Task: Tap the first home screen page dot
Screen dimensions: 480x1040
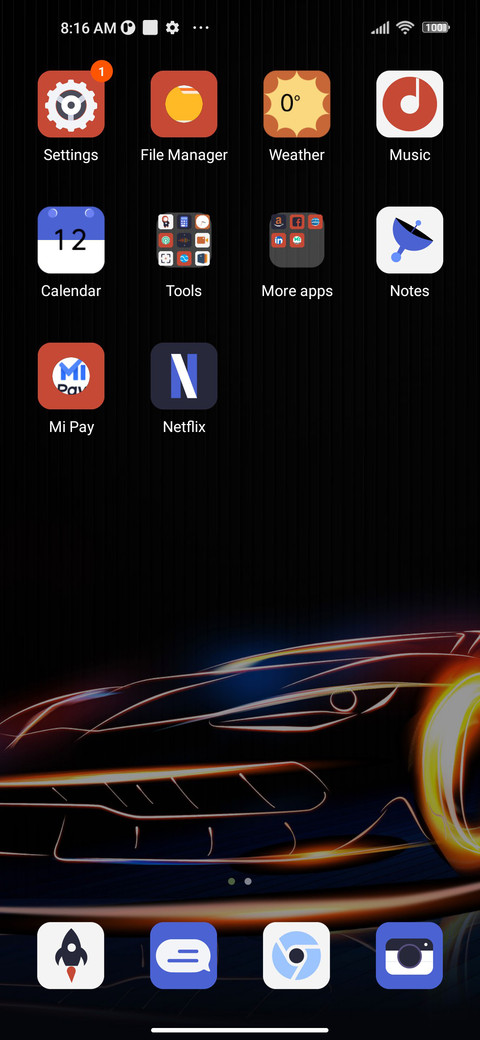Action: pos(231,881)
